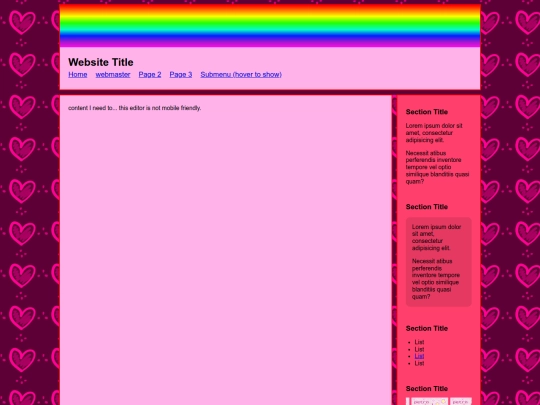Click 'Necessit atibus perferendis' paragraph inside rounded box
540x405 pixels.
436,279
